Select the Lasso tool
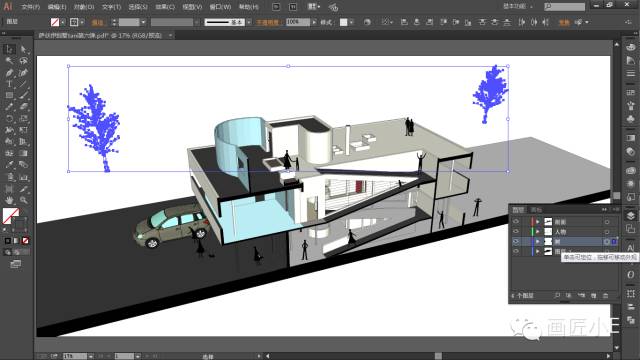Image resolution: width=640 pixels, height=360 pixels. pos(24,61)
